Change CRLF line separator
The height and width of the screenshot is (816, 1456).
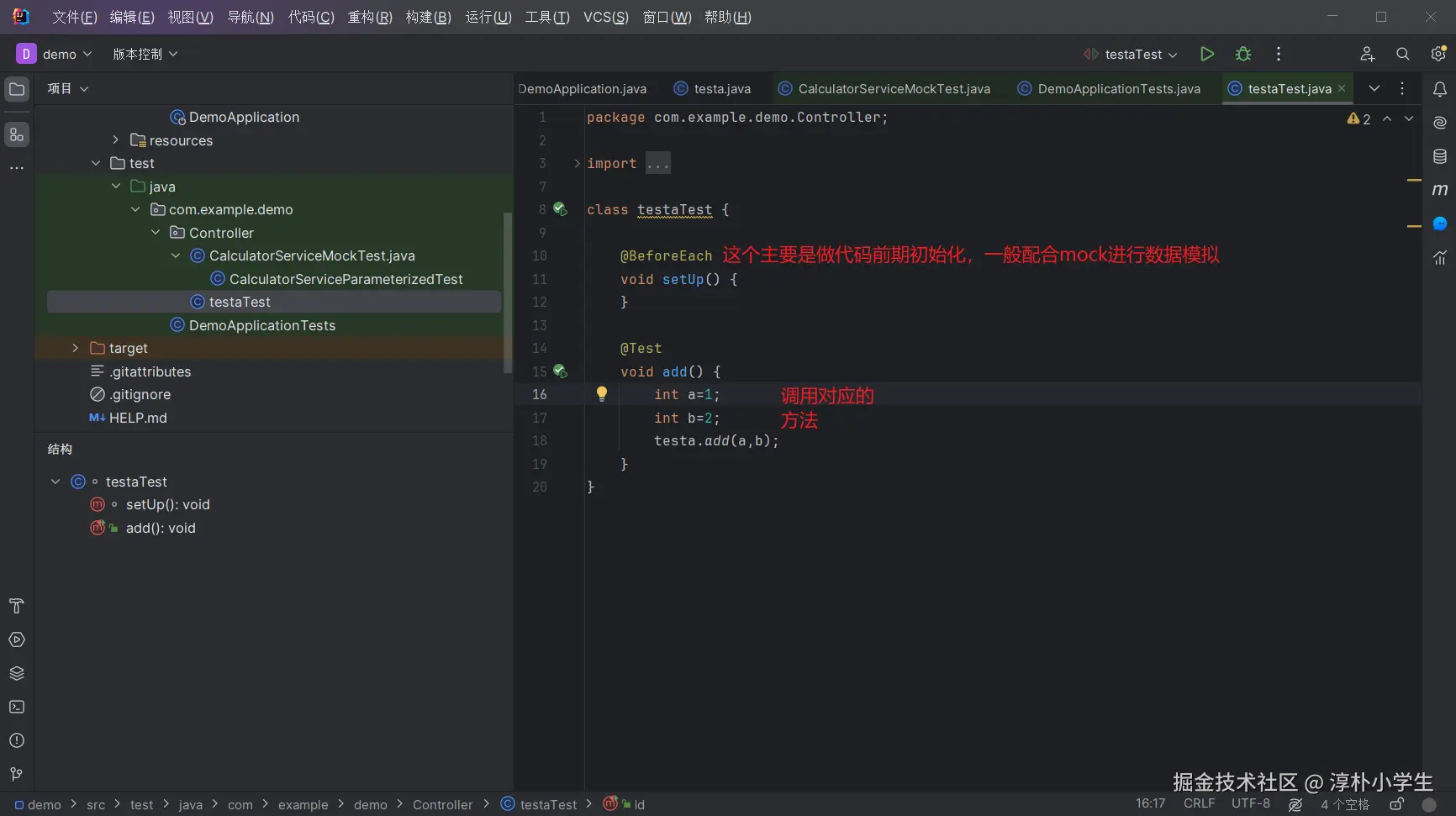coord(1199,804)
